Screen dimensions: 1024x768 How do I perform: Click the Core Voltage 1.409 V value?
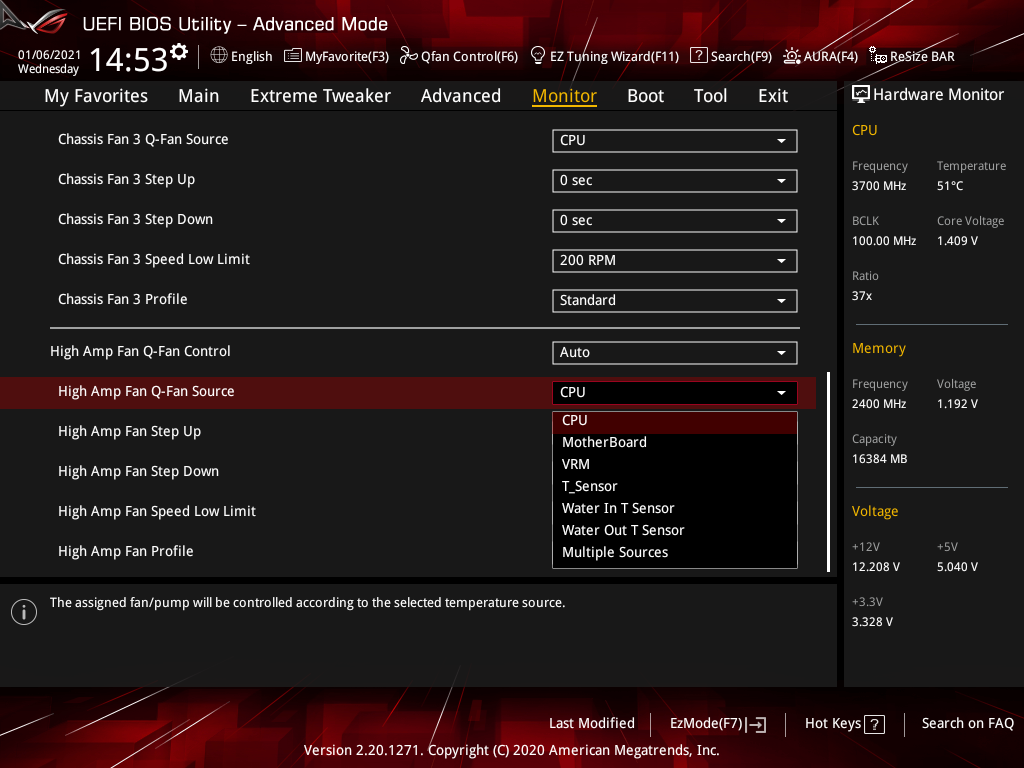957,241
